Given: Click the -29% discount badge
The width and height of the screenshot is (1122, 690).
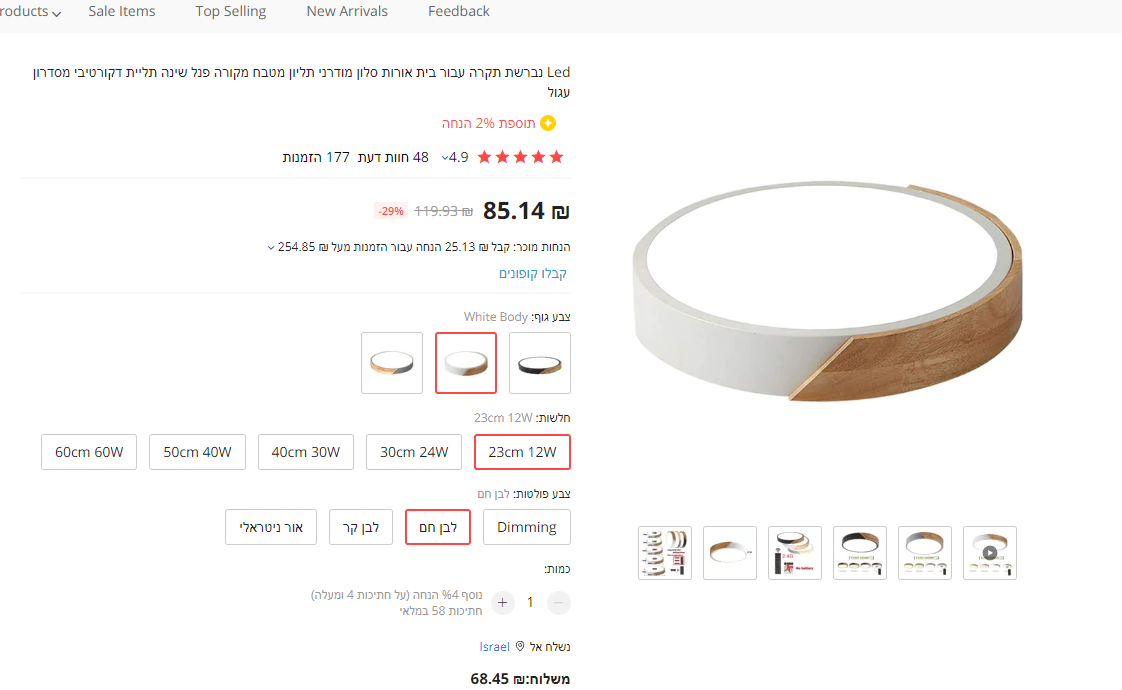Looking at the screenshot, I should click(391, 211).
